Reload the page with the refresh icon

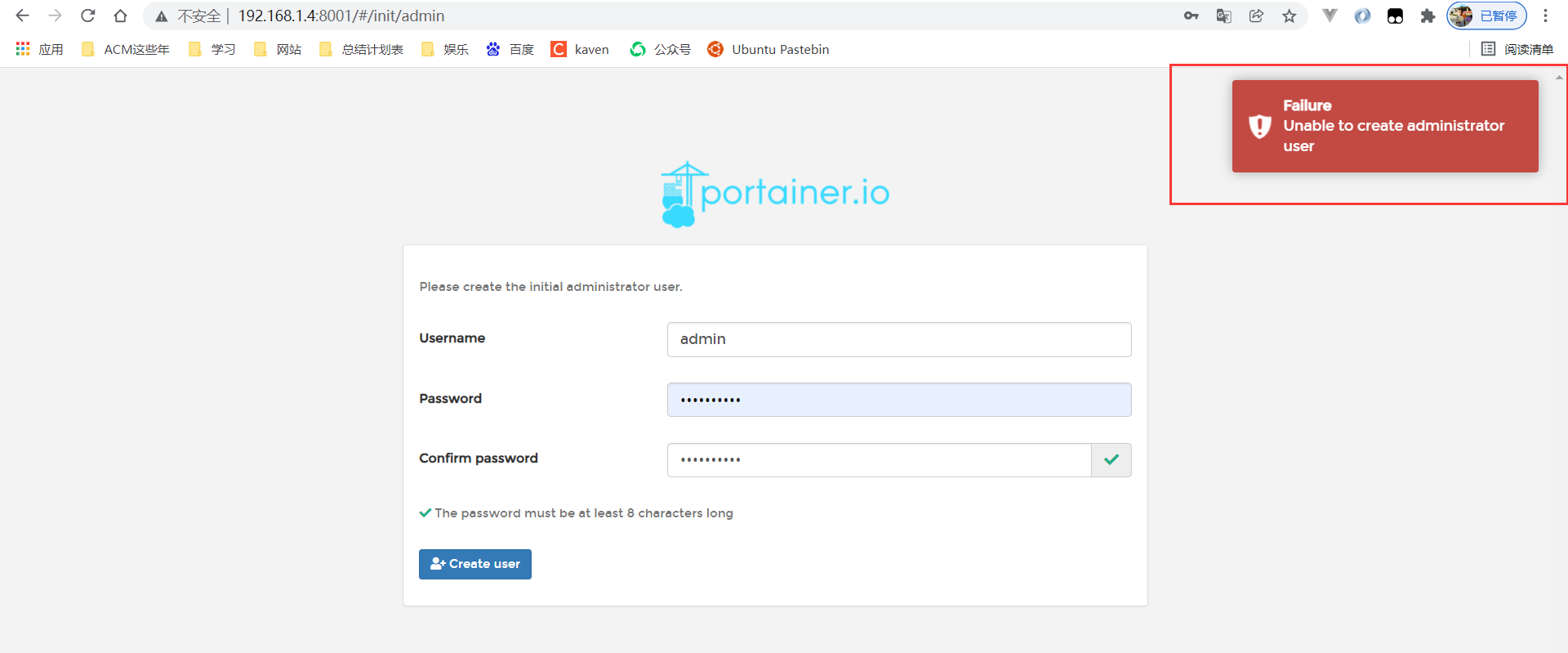click(x=87, y=16)
